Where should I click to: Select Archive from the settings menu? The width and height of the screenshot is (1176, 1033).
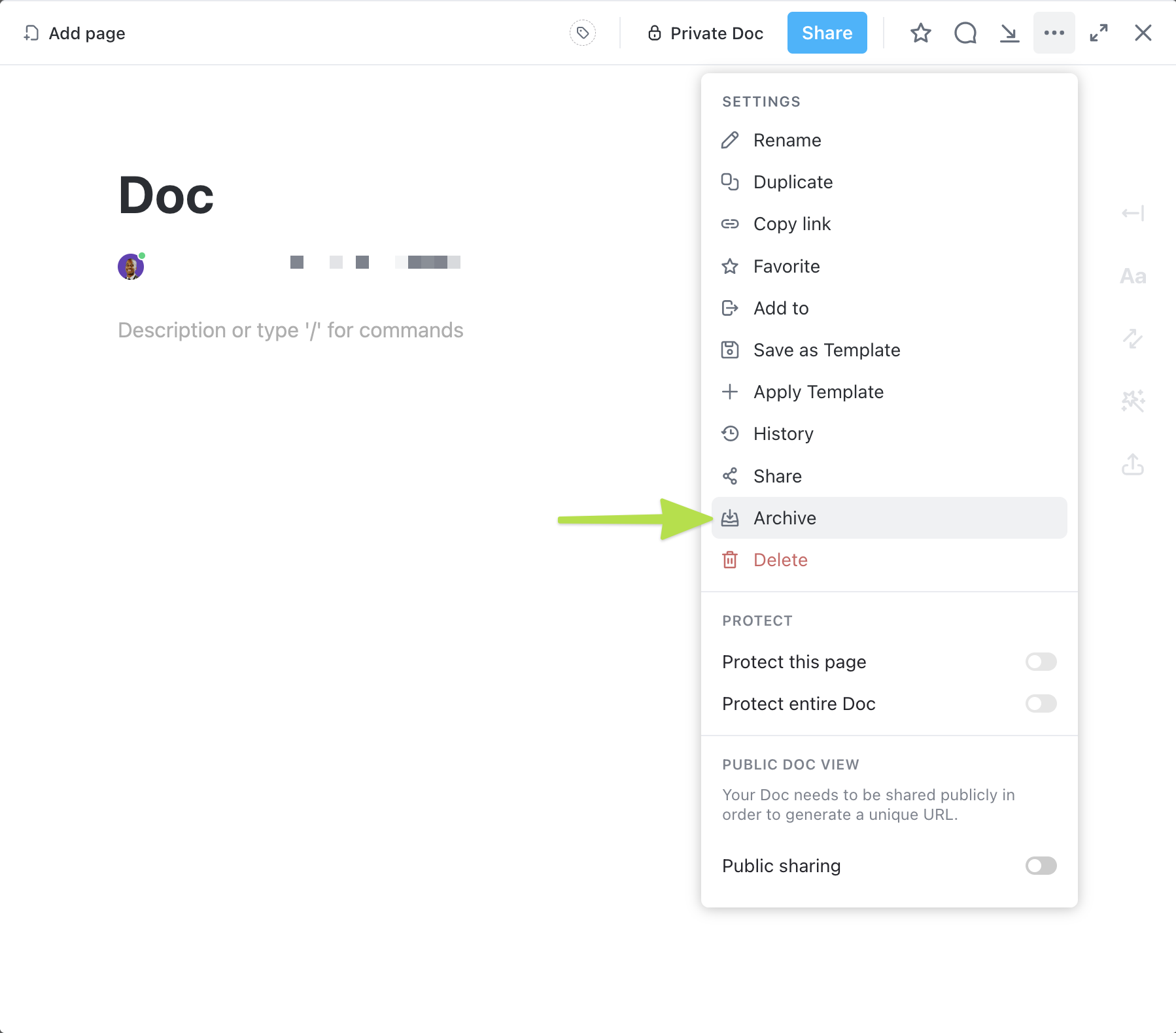pos(785,518)
